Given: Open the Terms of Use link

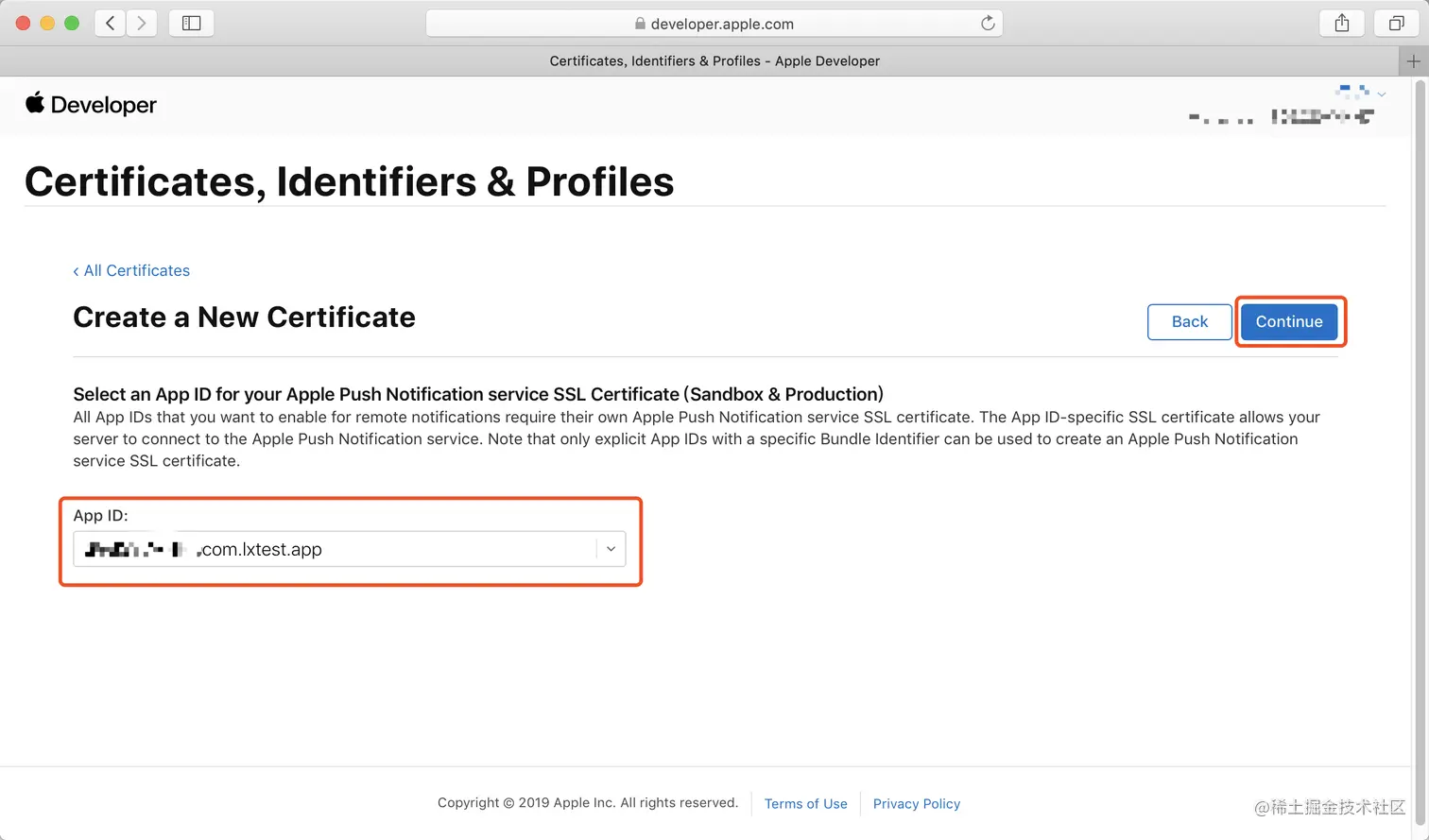Looking at the screenshot, I should point(805,804).
